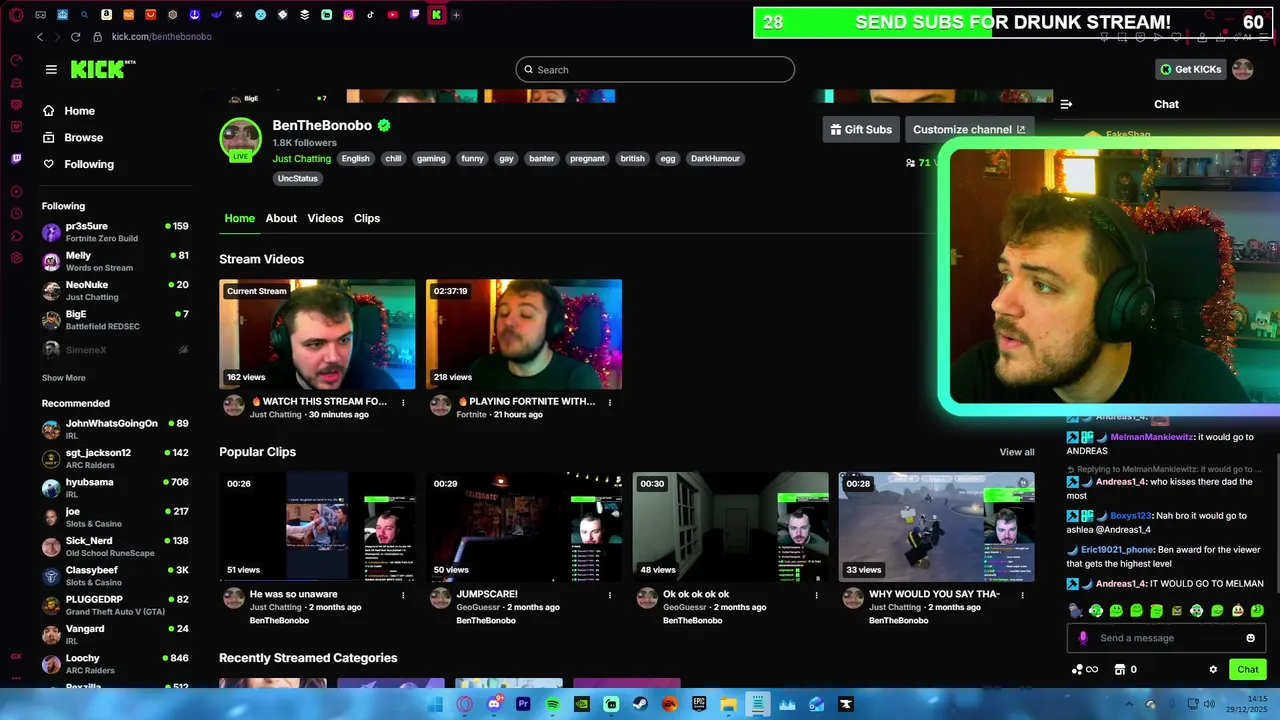This screenshot has width=1280, height=720.
Task: Open options for WATCH THIS STREAM video
Action: (x=403, y=402)
